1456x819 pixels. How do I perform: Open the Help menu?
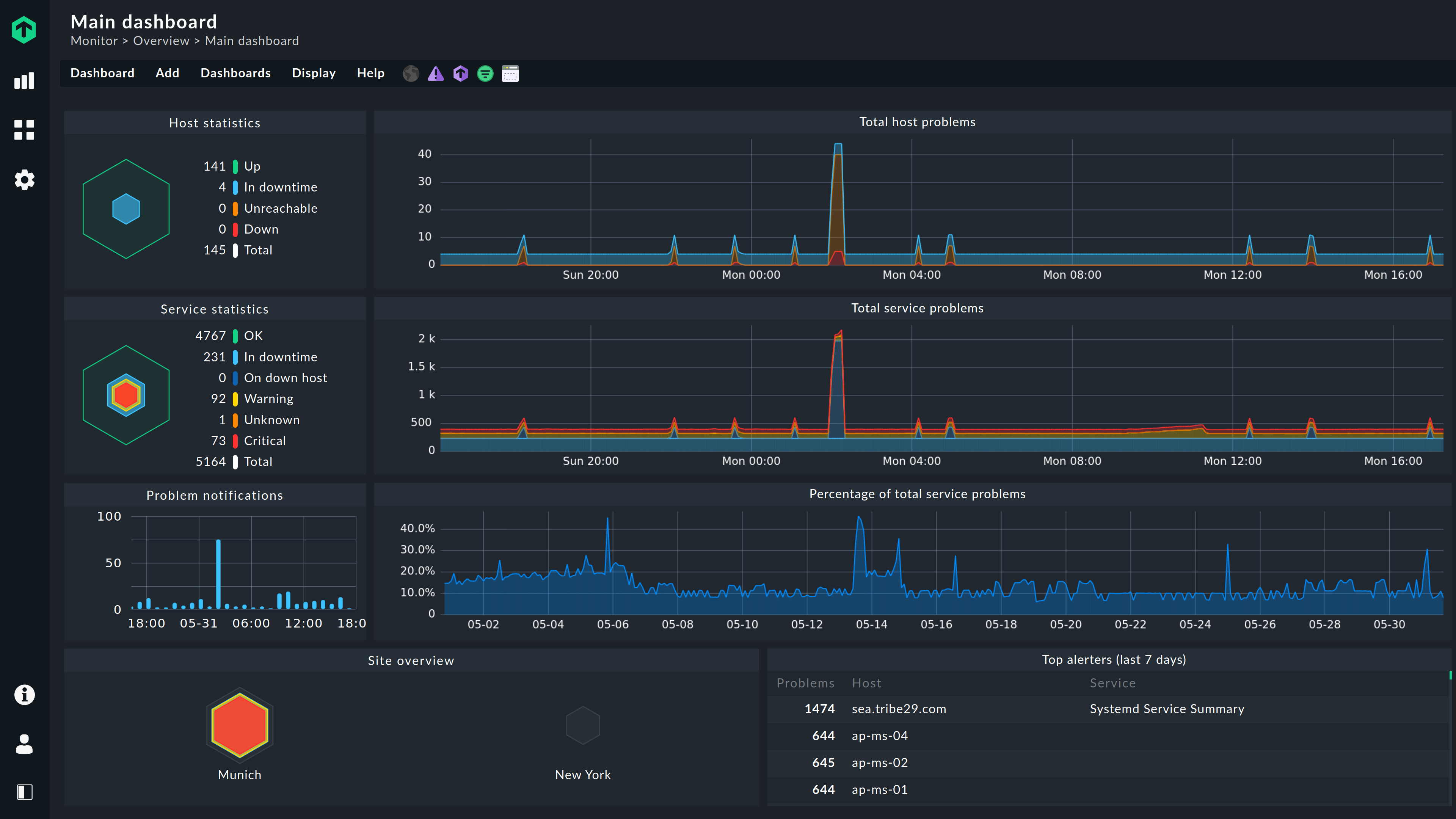click(371, 73)
